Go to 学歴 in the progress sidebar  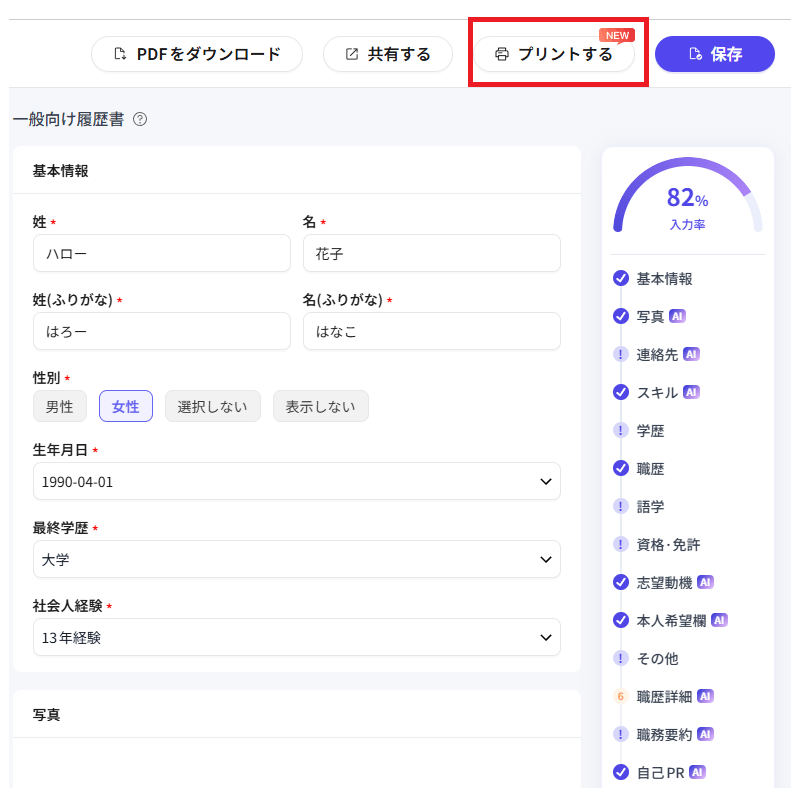650,430
